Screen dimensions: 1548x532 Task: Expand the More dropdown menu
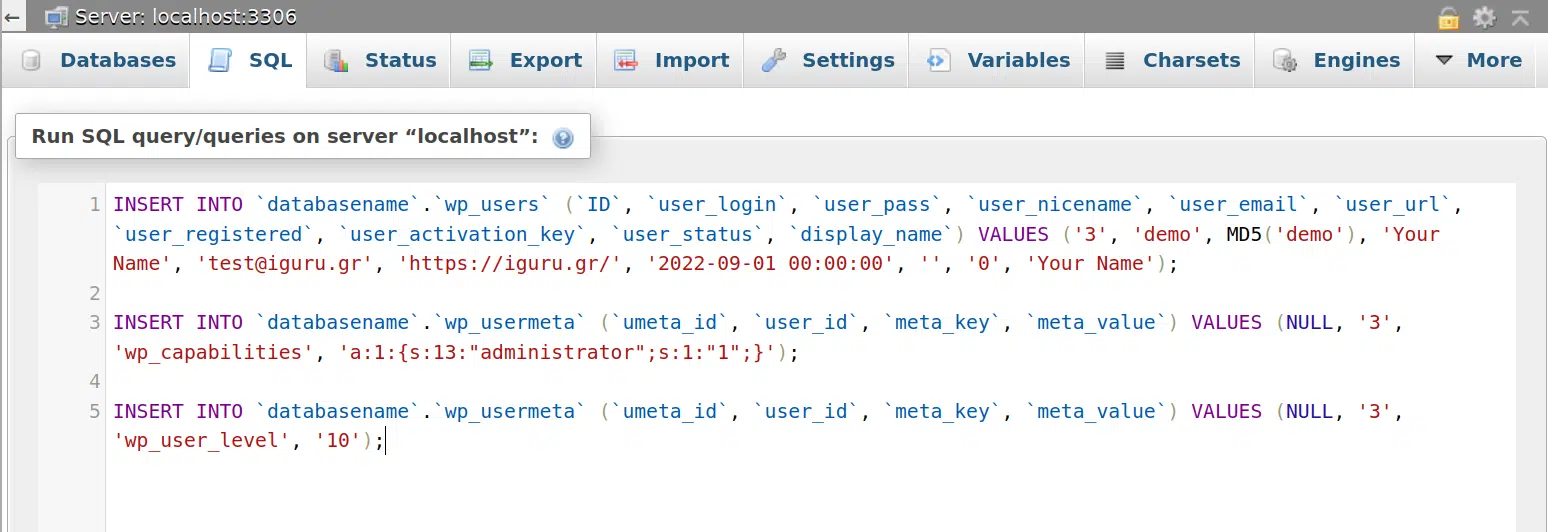coord(1478,60)
